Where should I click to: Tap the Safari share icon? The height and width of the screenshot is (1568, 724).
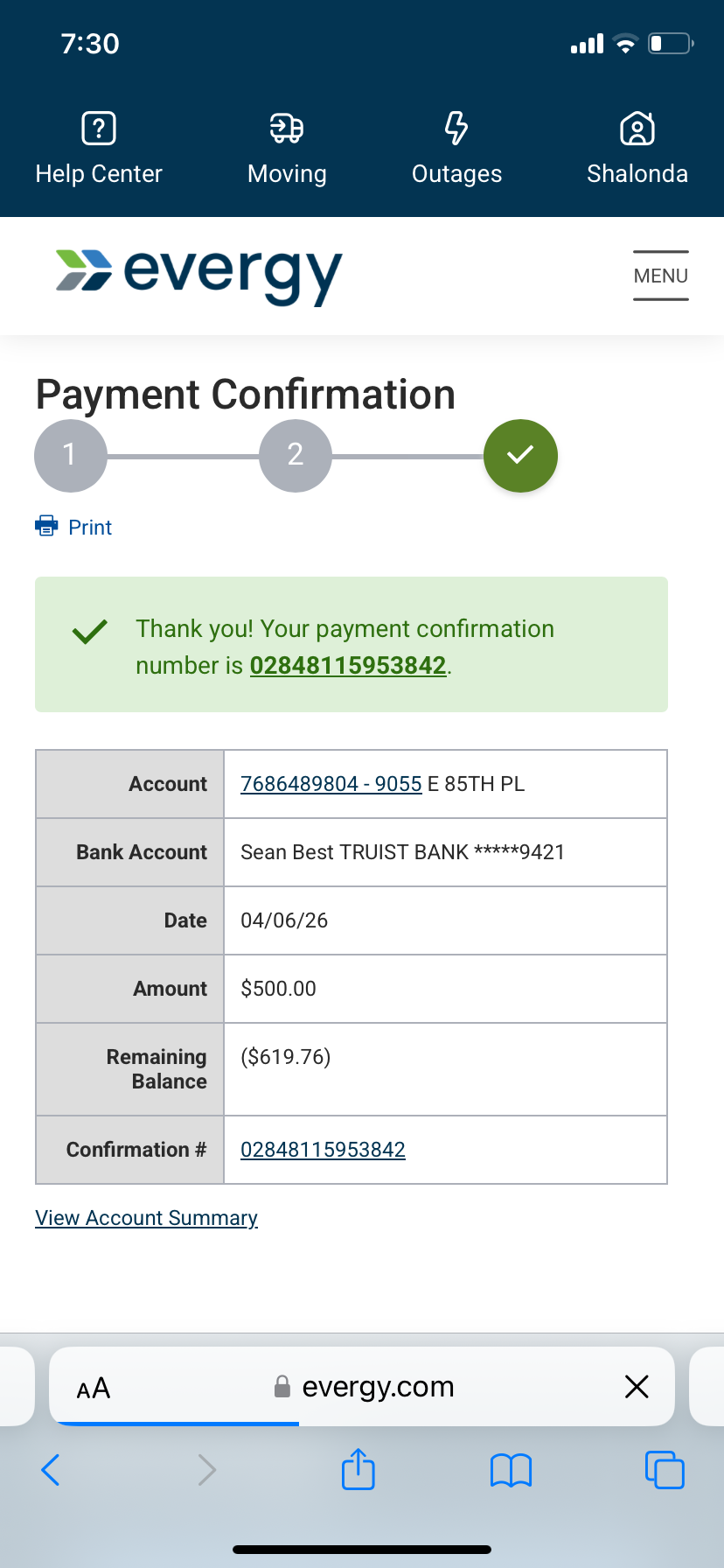coord(358,1469)
